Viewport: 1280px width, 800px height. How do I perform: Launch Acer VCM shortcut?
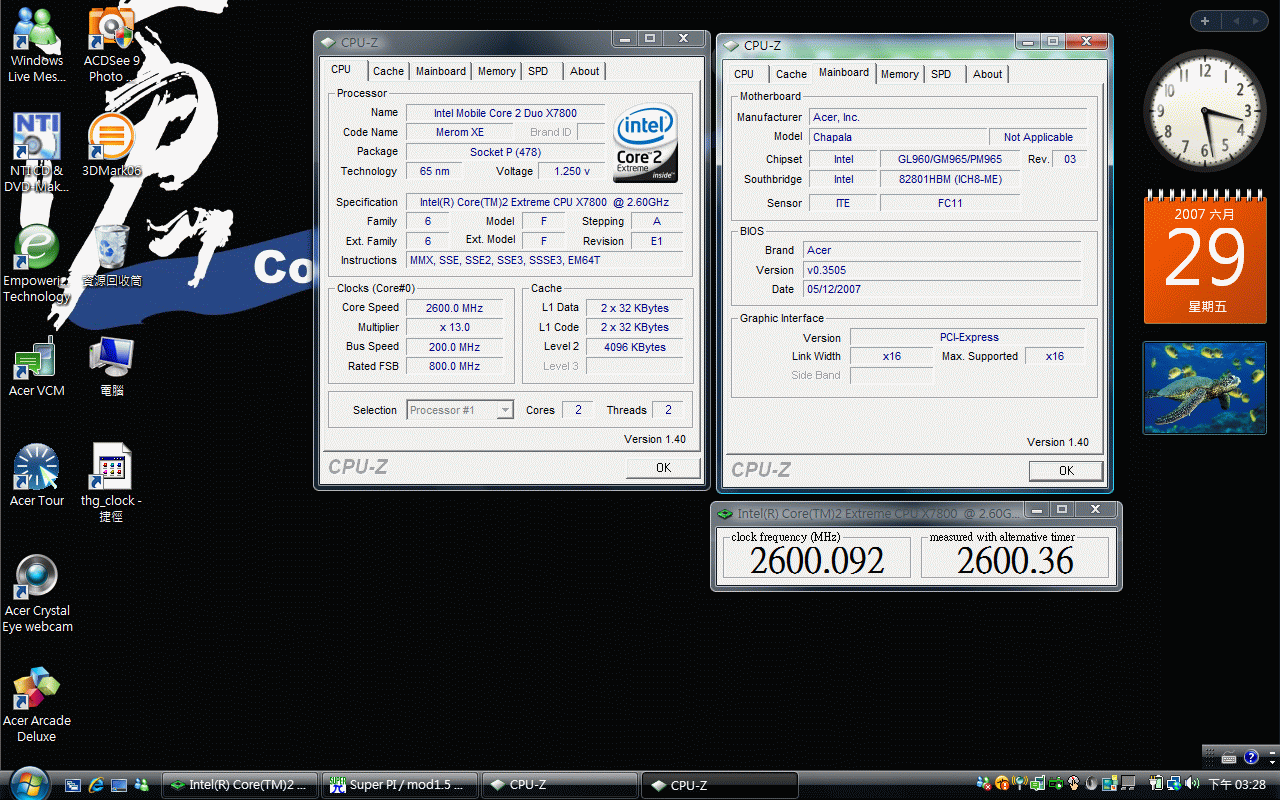tap(36, 366)
